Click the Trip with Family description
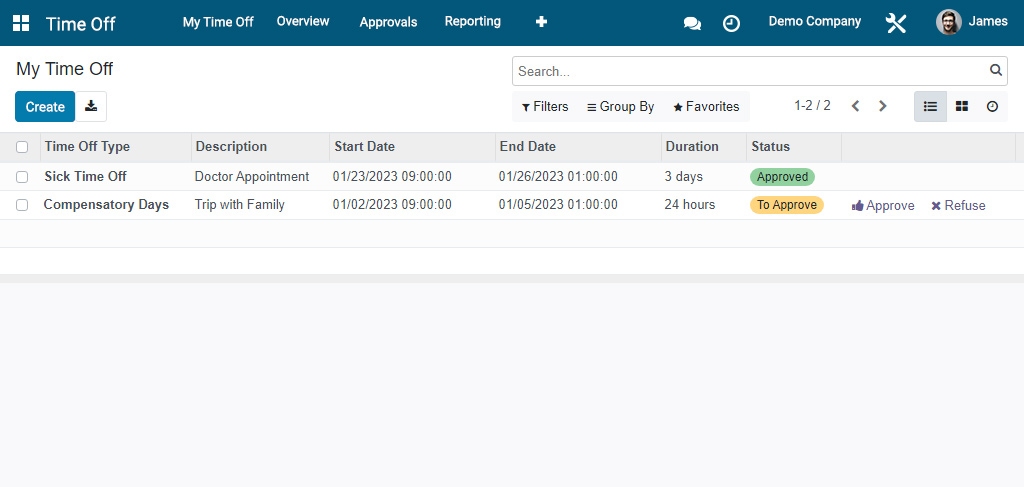1024x487 pixels. 240,205
